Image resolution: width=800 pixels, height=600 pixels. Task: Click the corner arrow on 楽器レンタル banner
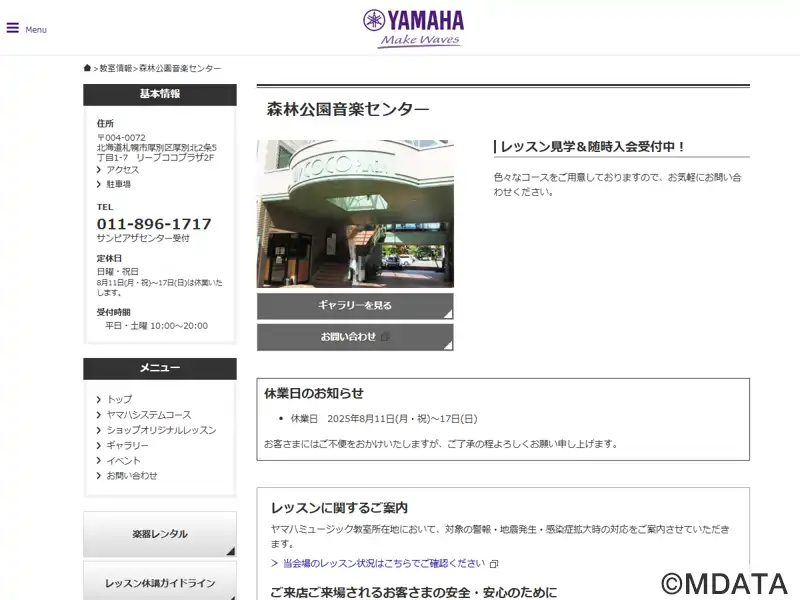[x=231, y=551]
